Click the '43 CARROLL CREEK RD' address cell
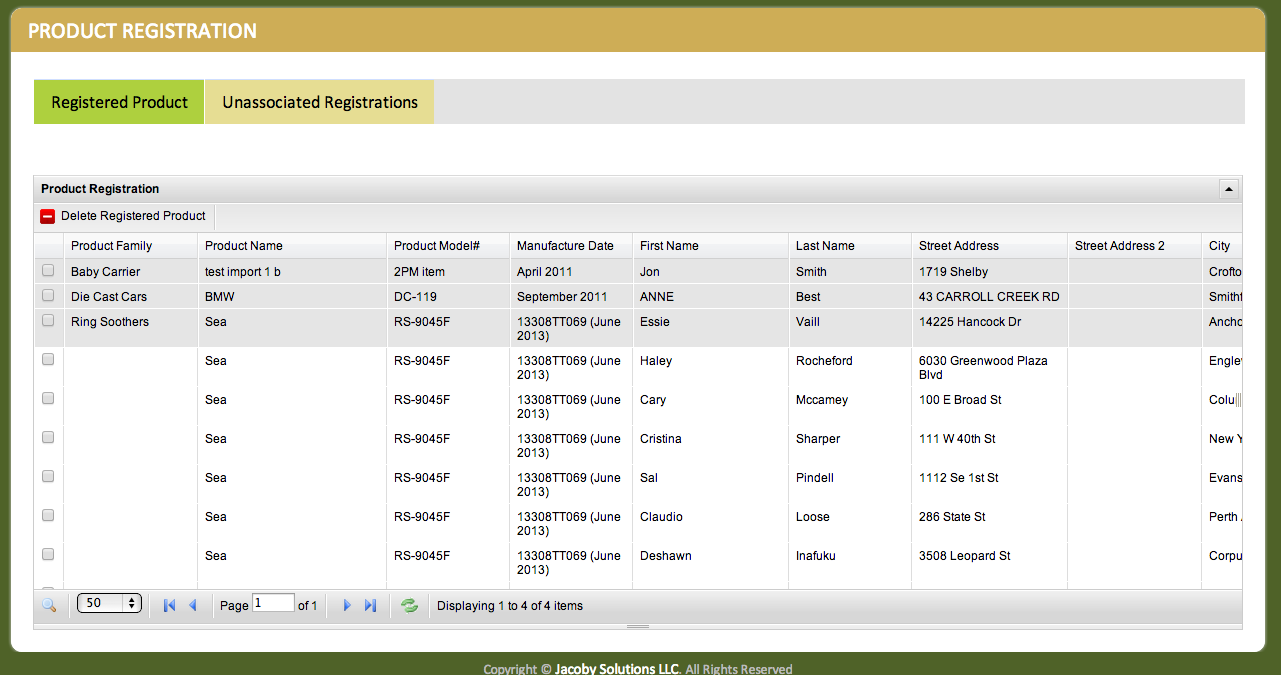Screen dimensions: 1281x675 coord(990,297)
